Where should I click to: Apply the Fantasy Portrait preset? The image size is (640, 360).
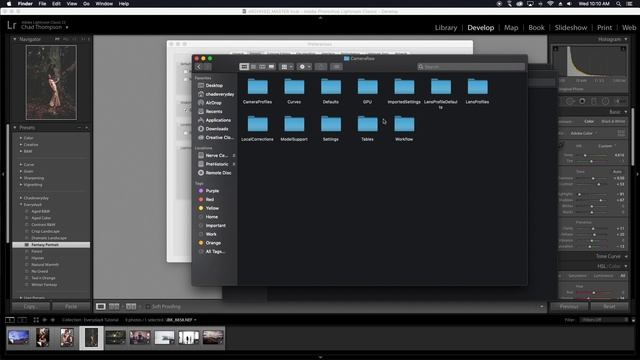(x=51, y=244)
